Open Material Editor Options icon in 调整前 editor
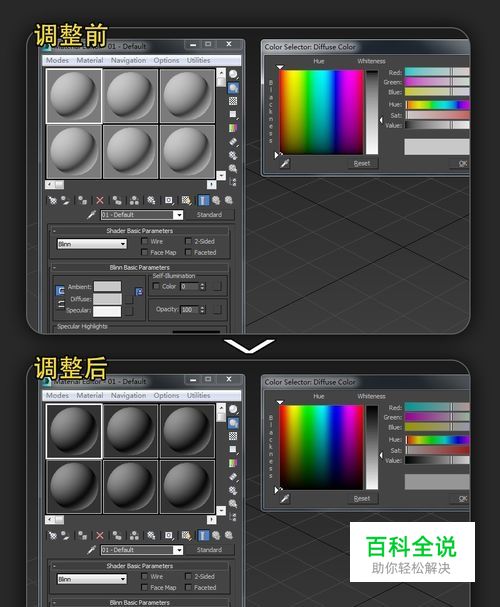This screenshot has height=607, width=500. pyautogui.click(x=233, y=155)
